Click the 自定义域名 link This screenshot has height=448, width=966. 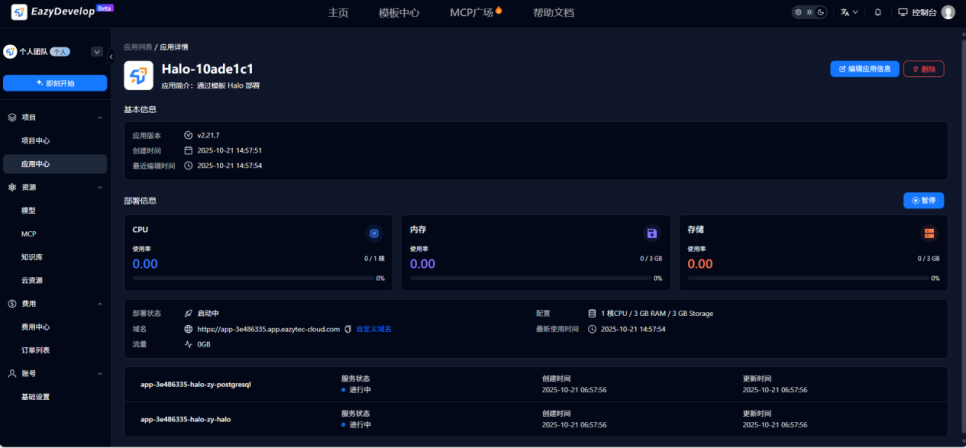pyautogui.click(x=374, y=328)
